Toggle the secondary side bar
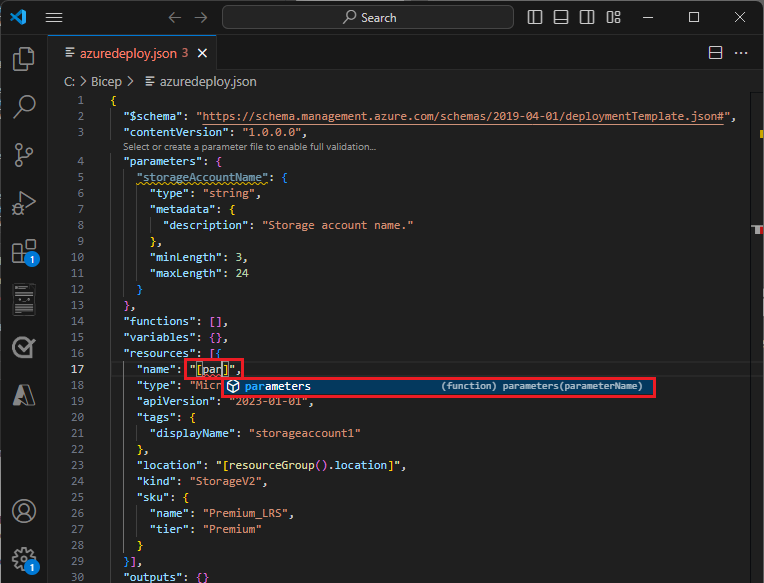The image size is (764, 583). (587, 18)
